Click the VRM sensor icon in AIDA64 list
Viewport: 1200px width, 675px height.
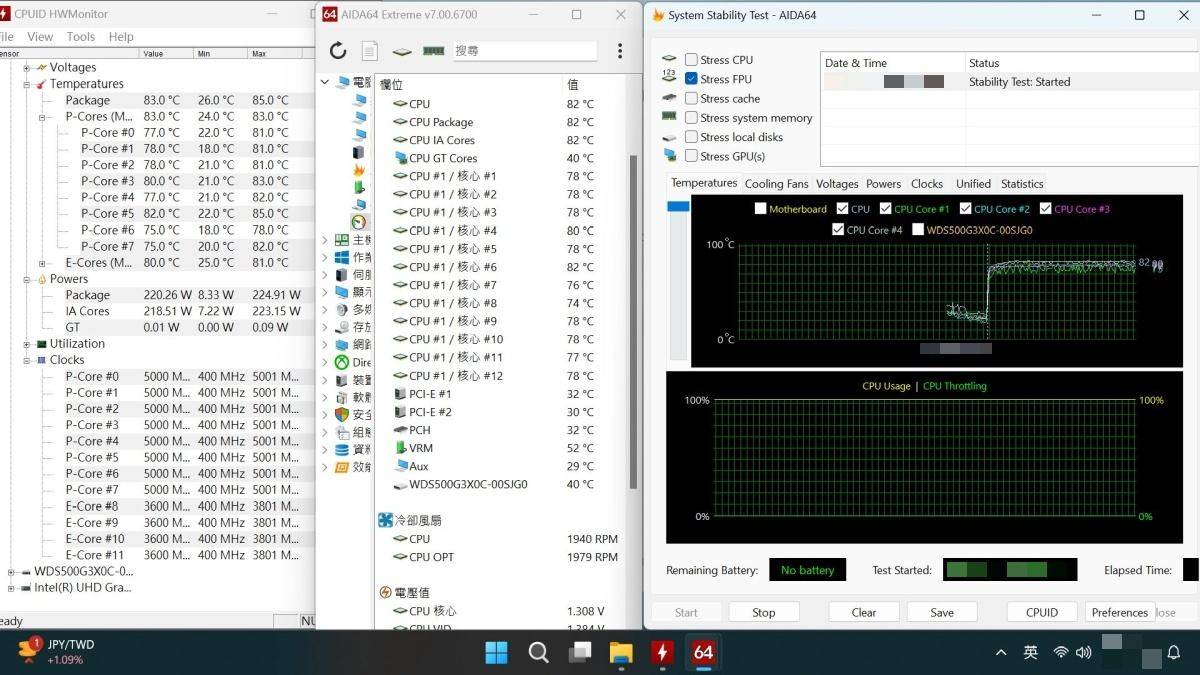point(400,448)
